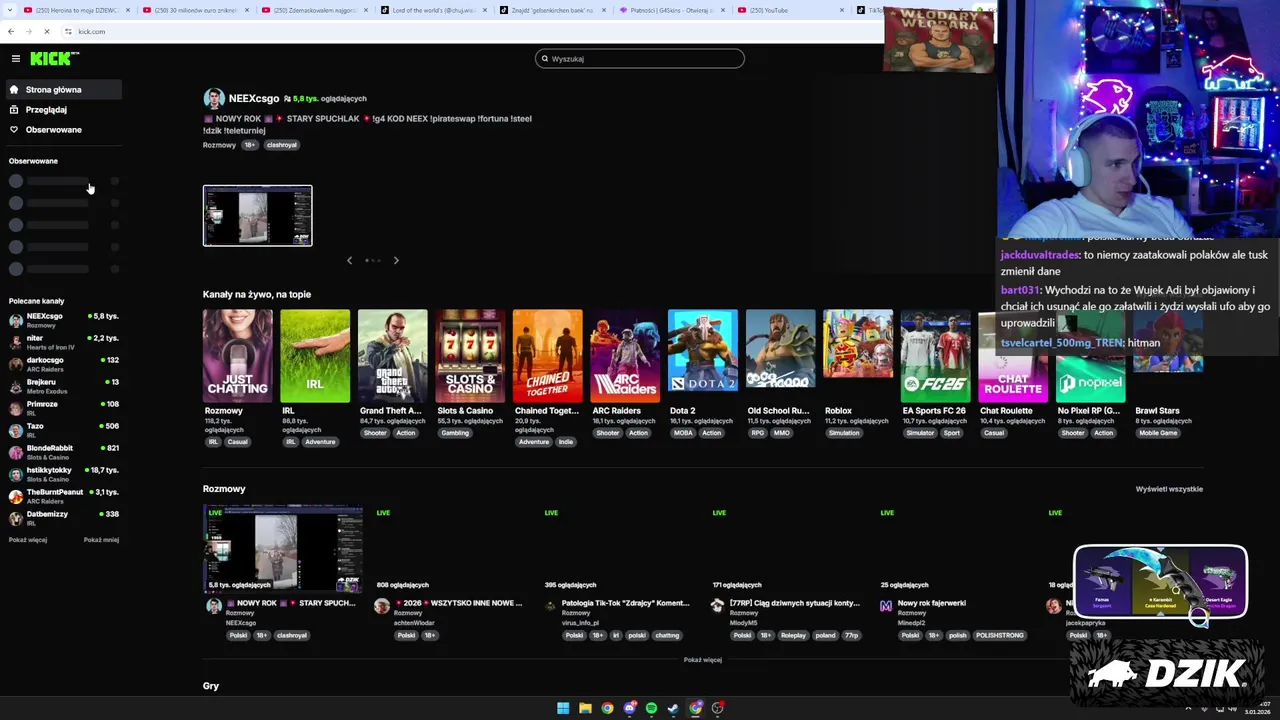Screen dimensions: 1280x720
Task: Open the browser tab search dropdown
Action: click(11, 10)
